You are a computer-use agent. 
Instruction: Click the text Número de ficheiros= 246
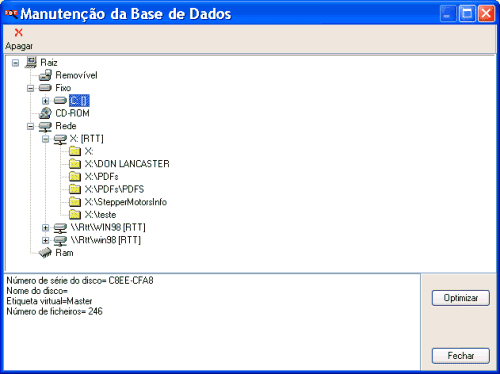tap(54, 311)
